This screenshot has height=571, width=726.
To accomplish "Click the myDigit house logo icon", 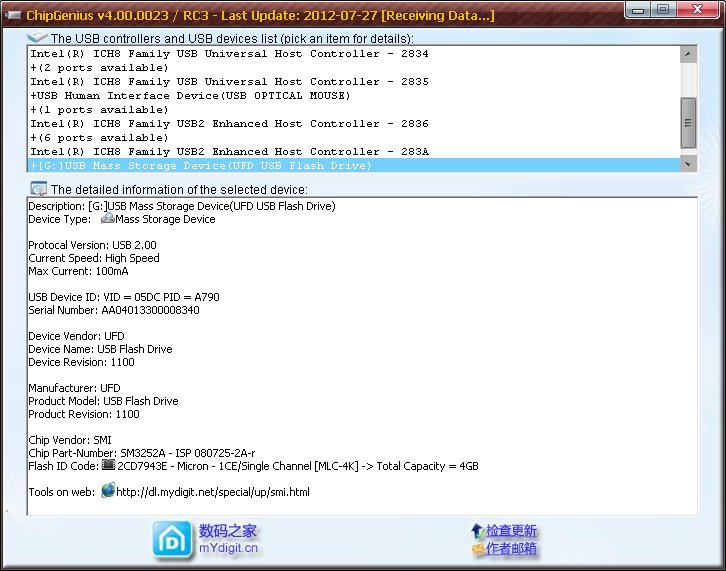I will 172,540.
